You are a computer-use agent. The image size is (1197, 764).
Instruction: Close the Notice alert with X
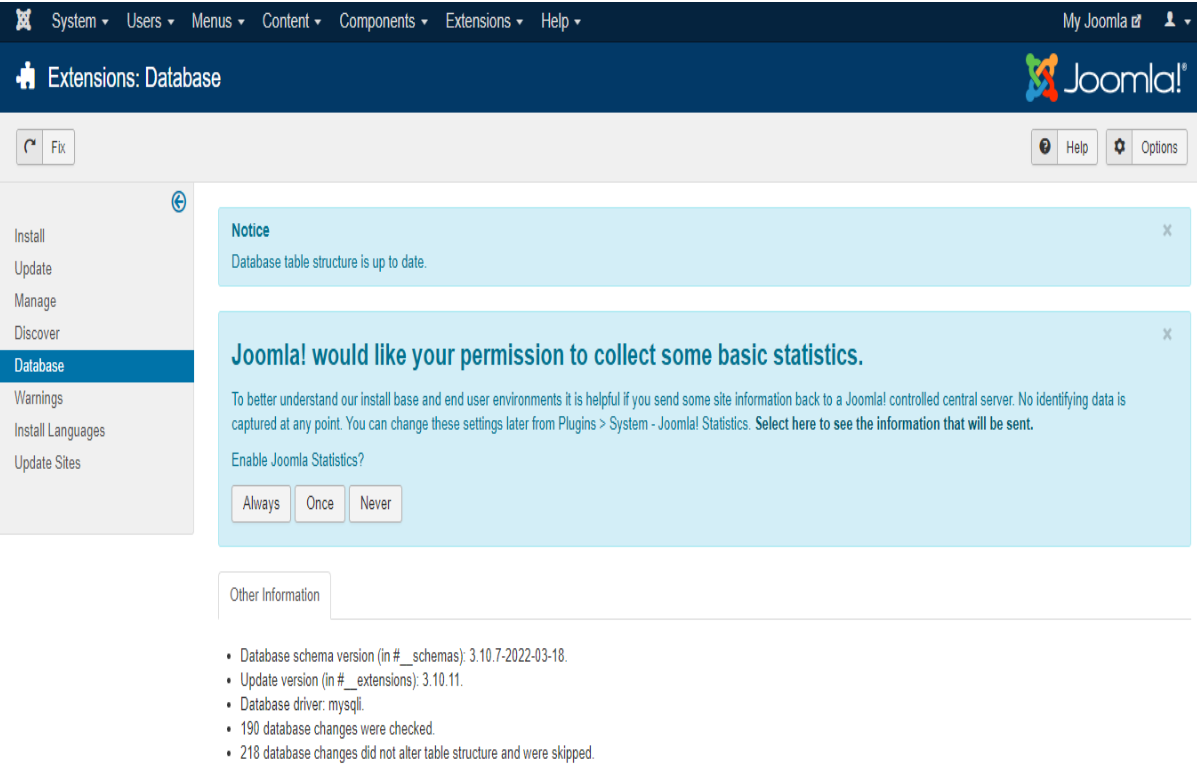point(1166,230)
